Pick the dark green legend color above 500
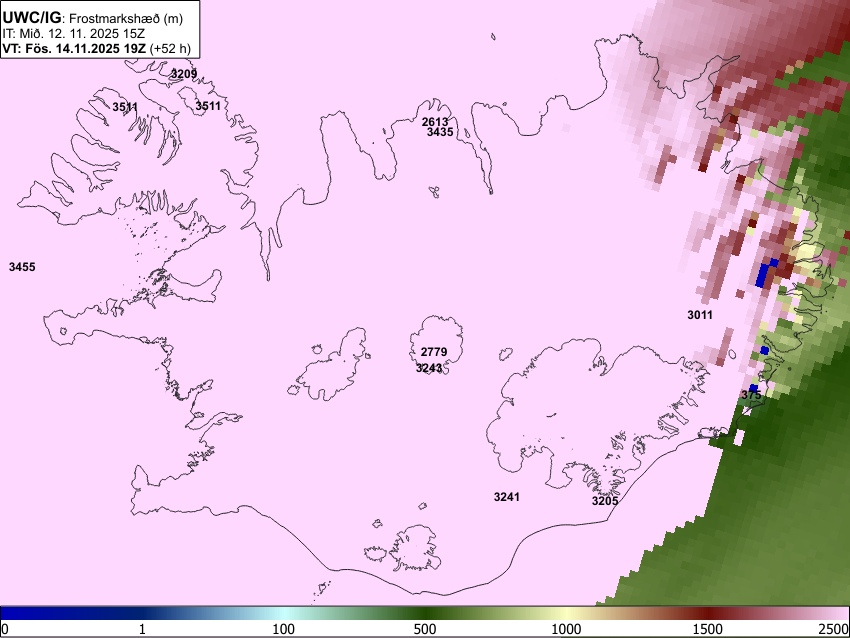Viewport: 850px width, 638px height. (425, 614)
